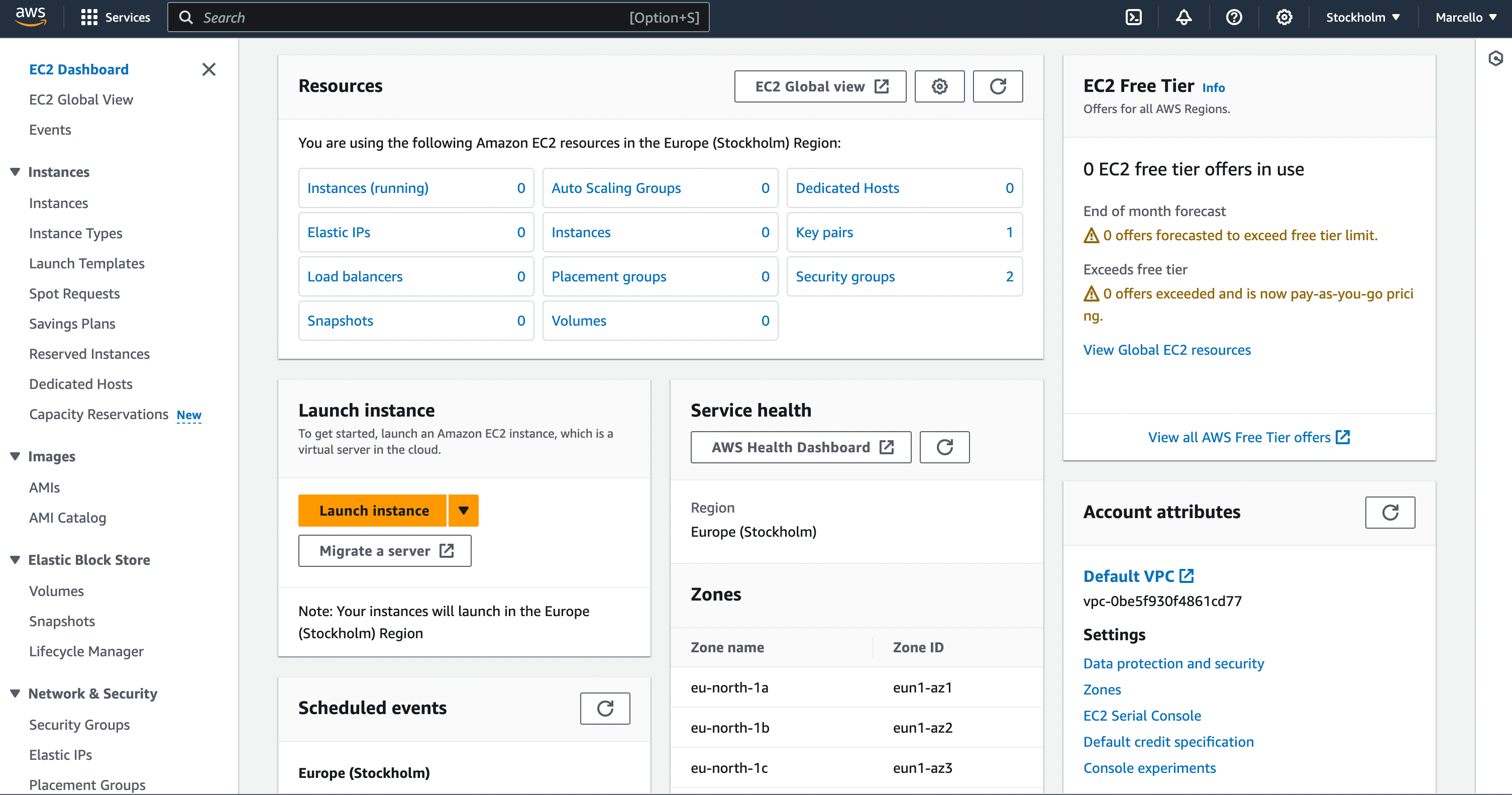Open the notifications bell
Image resolution: width=1512 pixels, height=795 pixels.
click(x=1183, y=18)
